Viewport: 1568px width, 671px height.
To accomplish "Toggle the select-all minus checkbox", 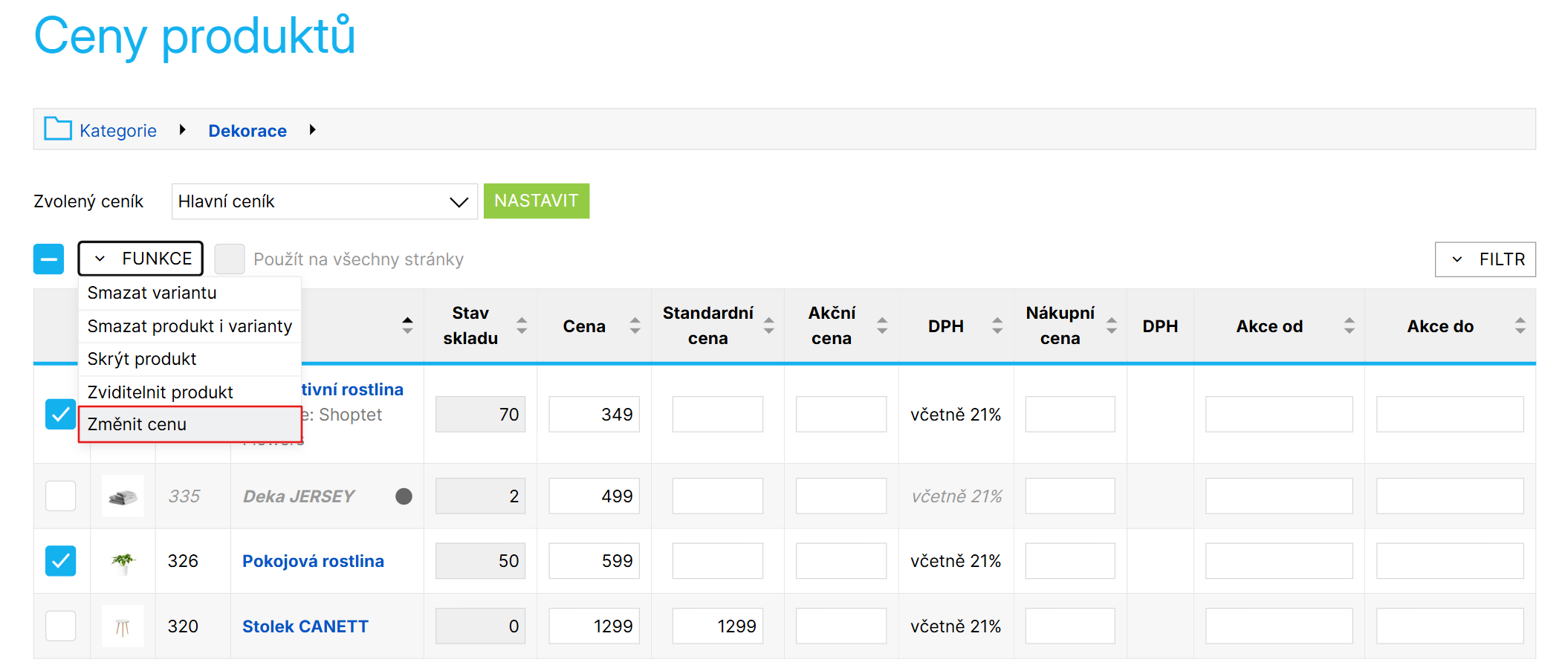I will pyautogui.click(x=49, y=259).
